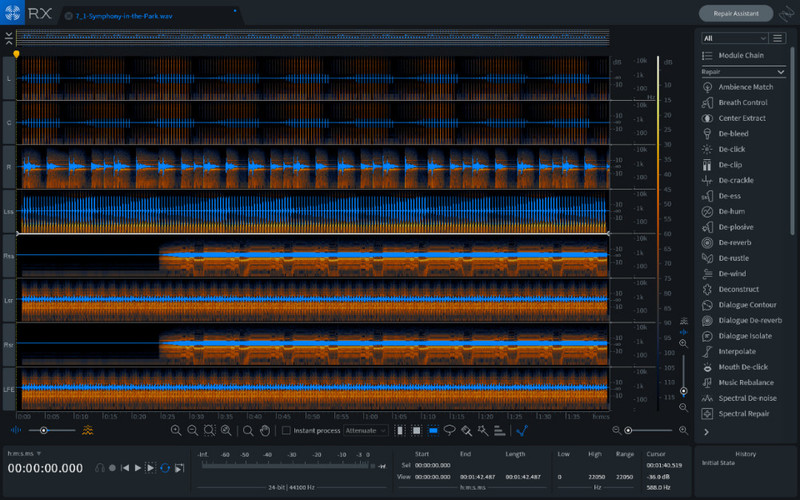800x500 pixels.
Task: Toggle loop playback button
Action: [x=165, y=467]
